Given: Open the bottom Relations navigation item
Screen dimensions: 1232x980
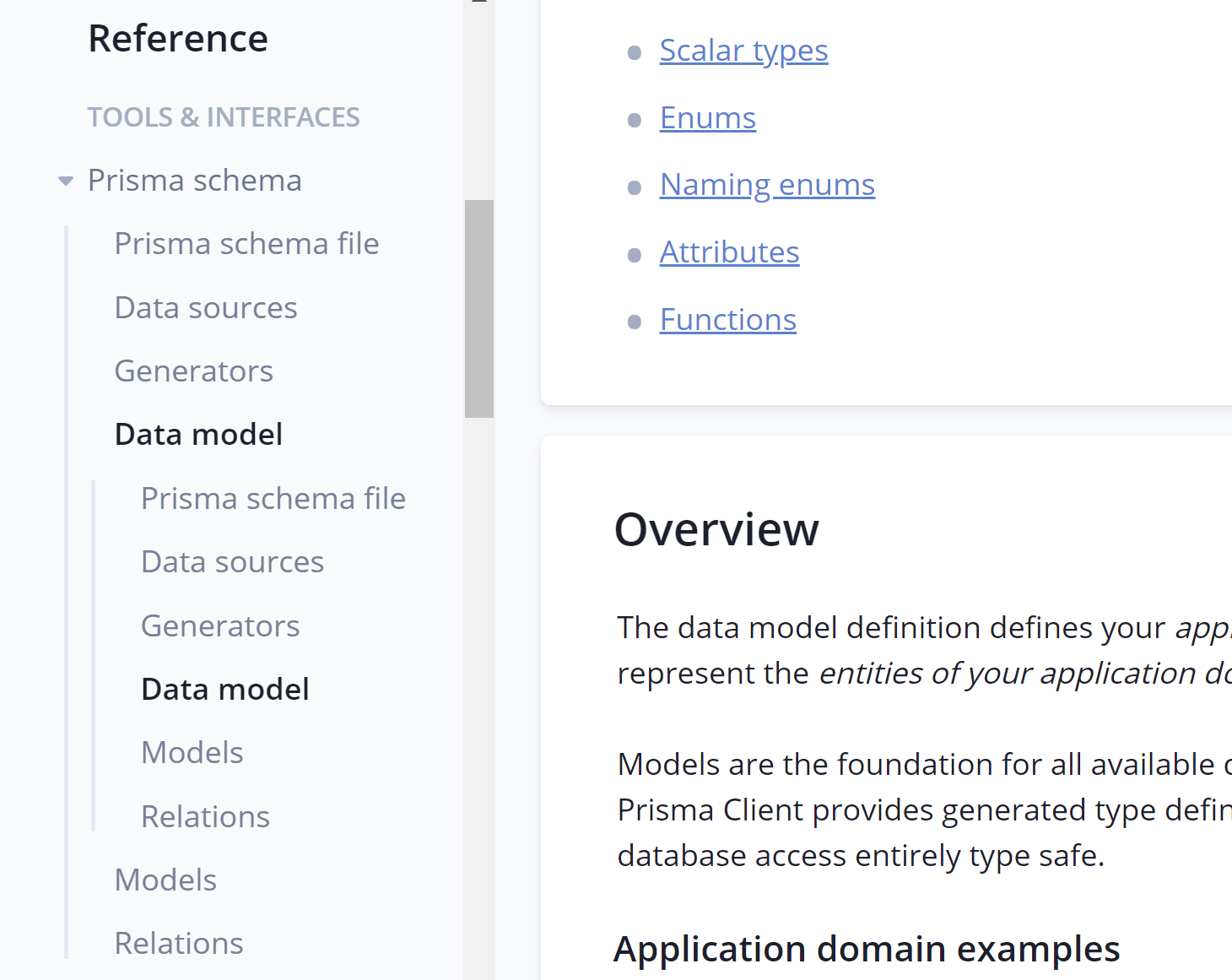Looking at the screenshot, I should pyautogui.click(x=178, y=942).
